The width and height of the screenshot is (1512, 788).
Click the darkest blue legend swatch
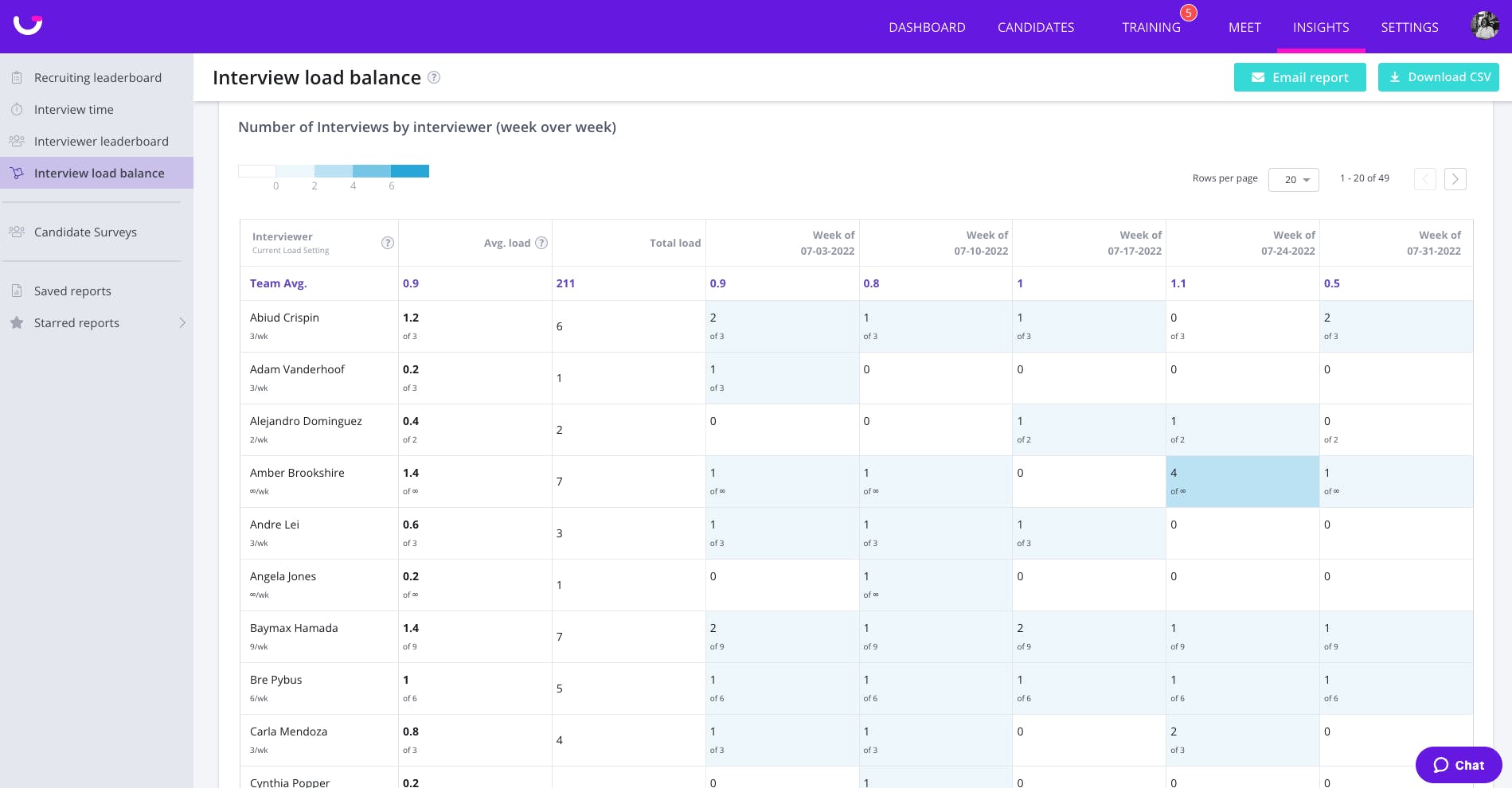[x=410, y=171]
